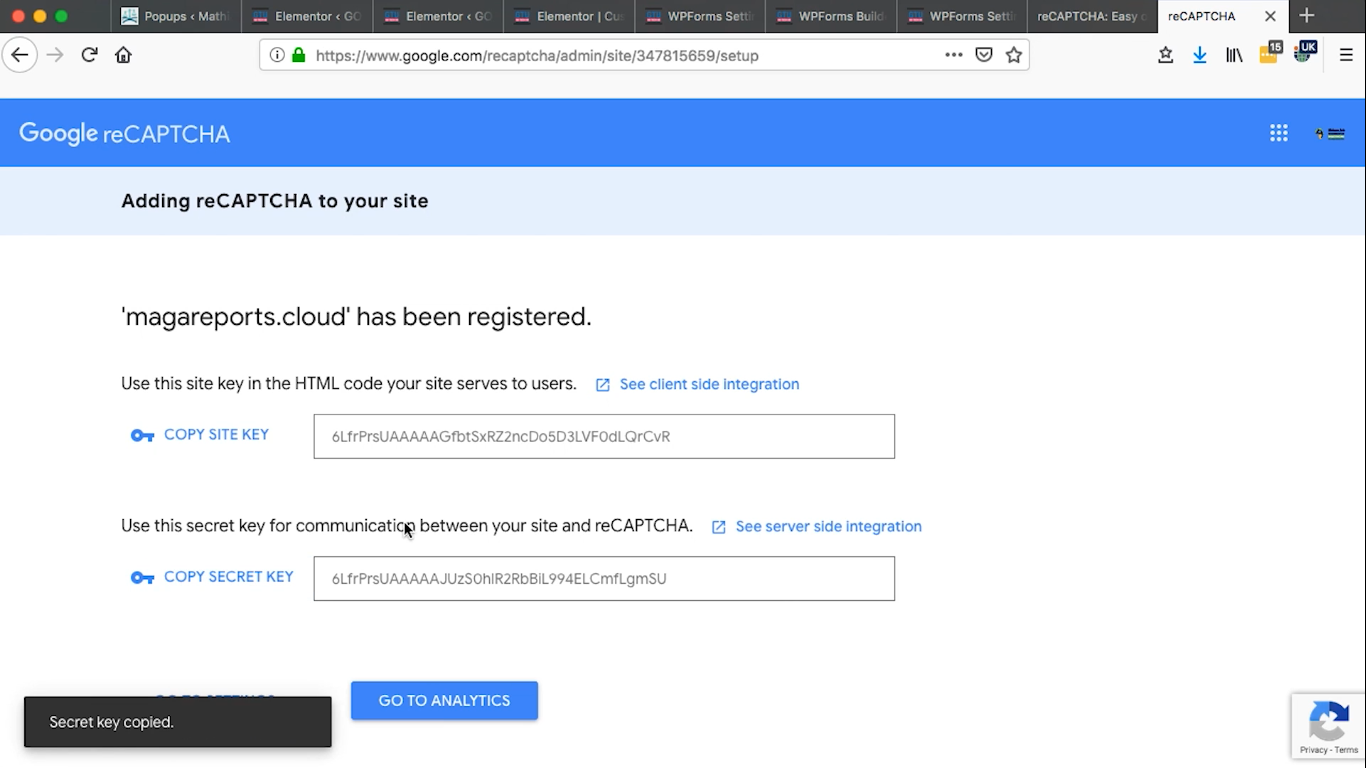Open a new browser tab
This screenshot has width=1366, height=768.
point(1306,16)
